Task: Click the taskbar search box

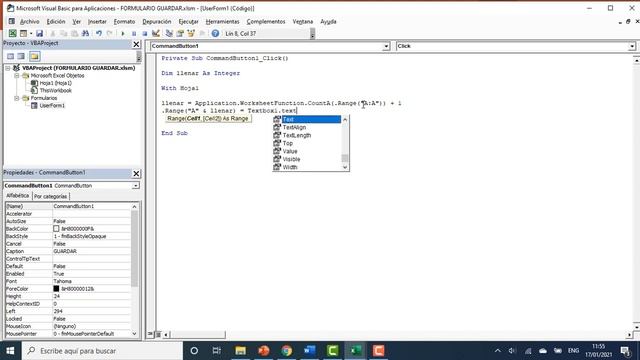Action: [102, 351]
